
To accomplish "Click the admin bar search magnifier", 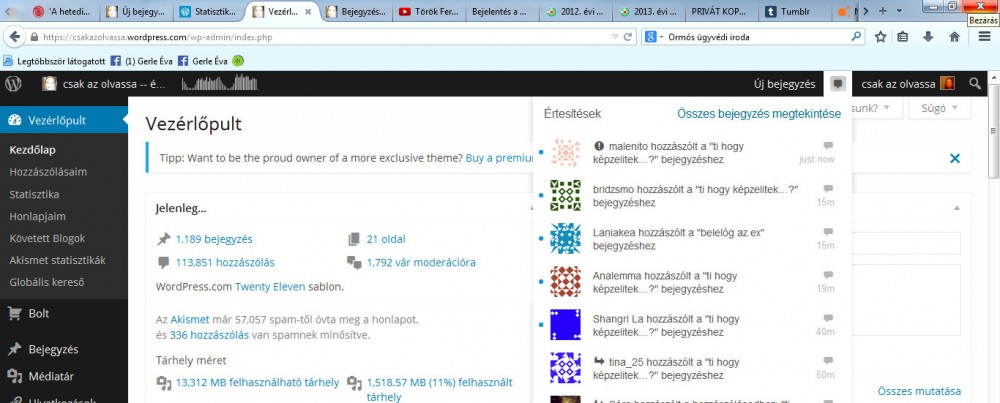I will (975, 84).
